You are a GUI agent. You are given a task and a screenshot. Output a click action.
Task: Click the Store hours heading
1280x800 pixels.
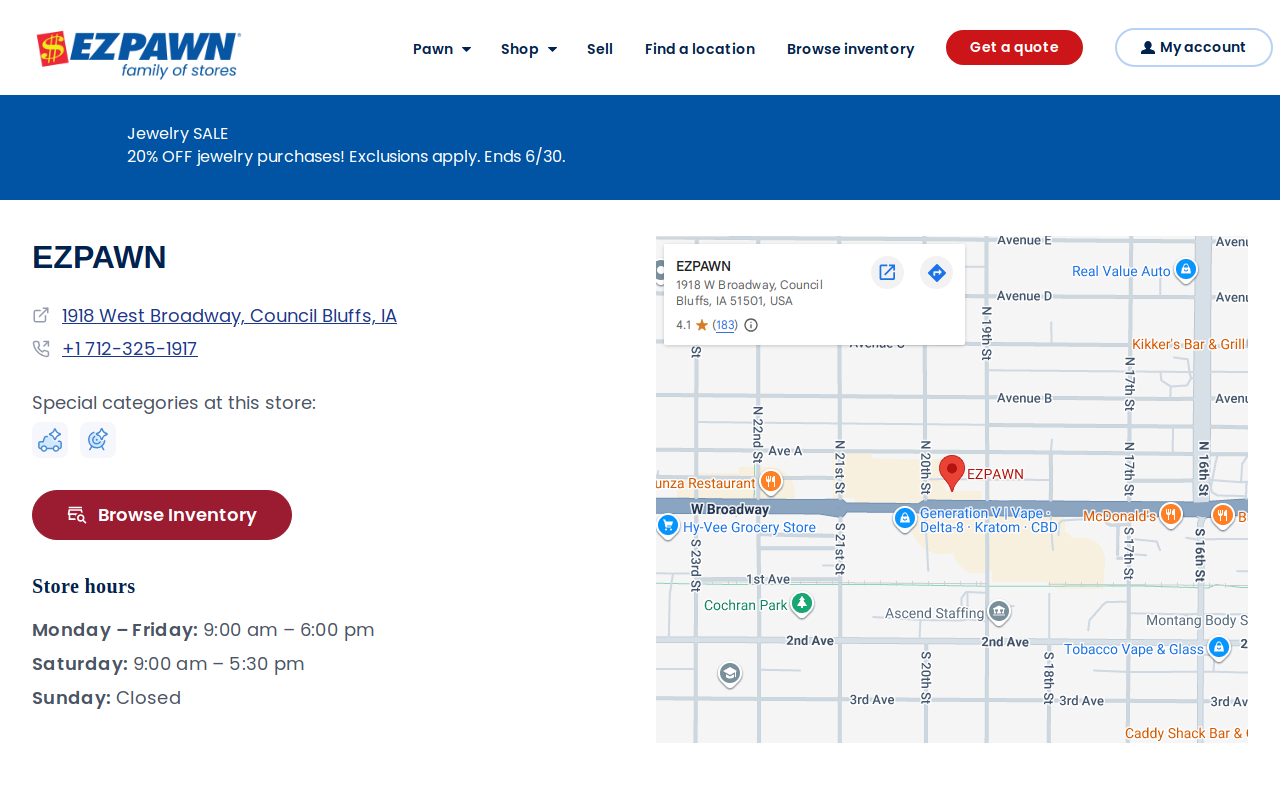[84, 586]
